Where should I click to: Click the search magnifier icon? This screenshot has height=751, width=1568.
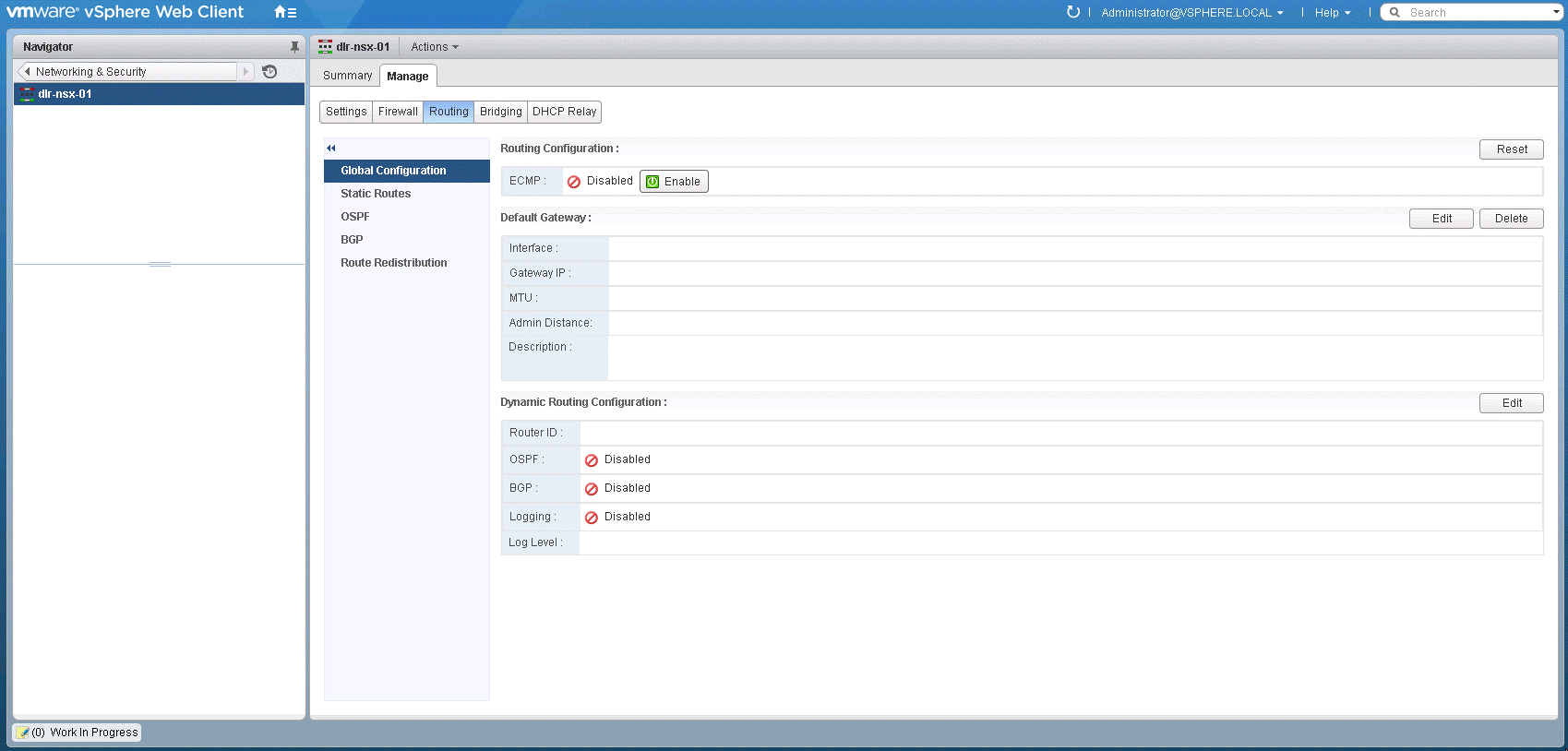click(x=1395, y=12)
